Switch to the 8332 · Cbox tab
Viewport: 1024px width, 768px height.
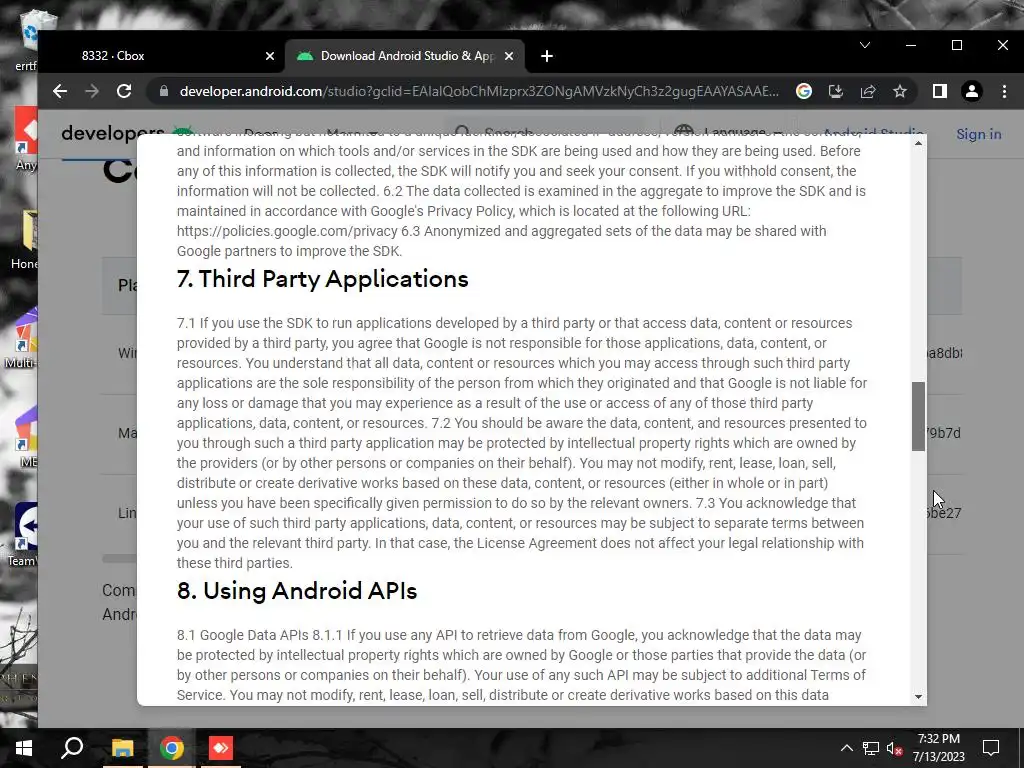point(163,56)
